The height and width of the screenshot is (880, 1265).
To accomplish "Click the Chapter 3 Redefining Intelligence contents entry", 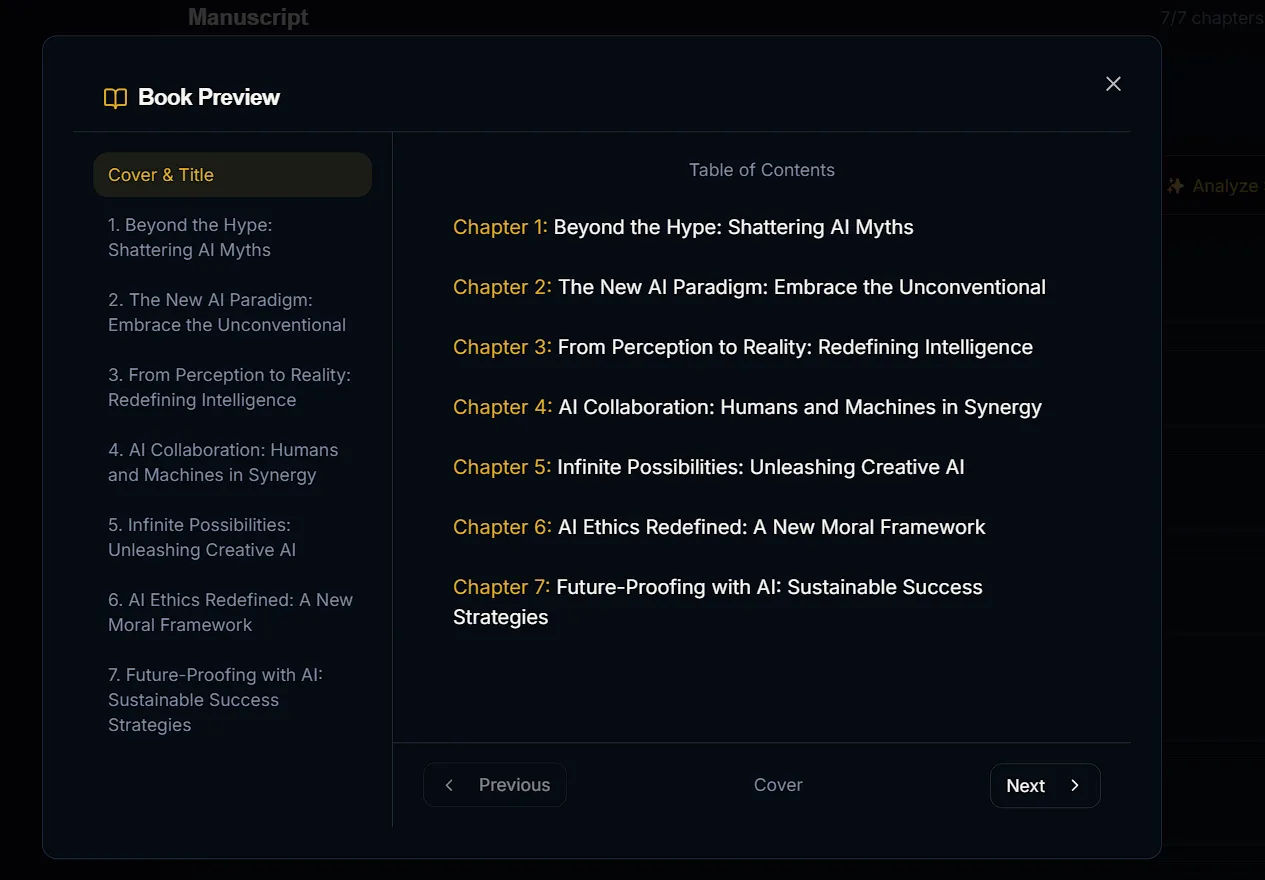I will (743, 347).
